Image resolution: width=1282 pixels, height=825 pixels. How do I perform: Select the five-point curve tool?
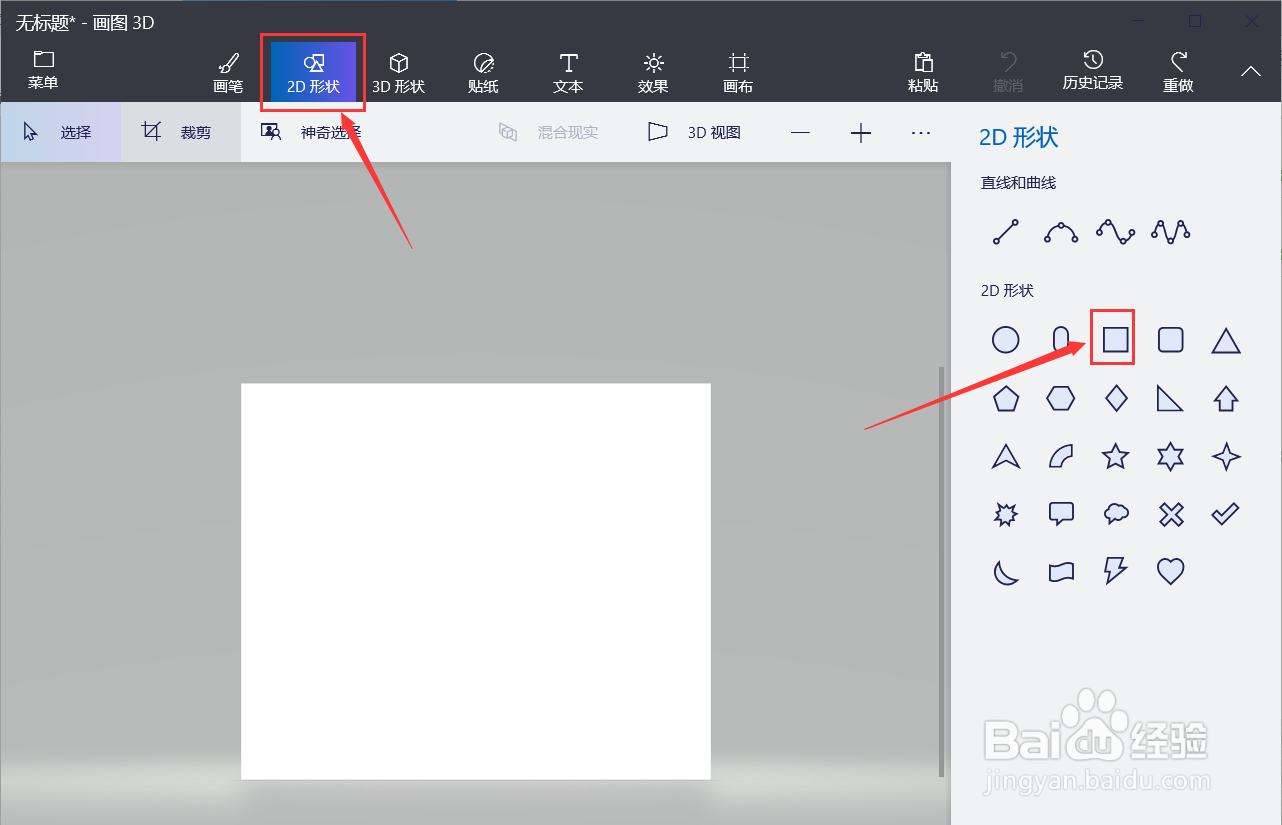point(1170,232)
